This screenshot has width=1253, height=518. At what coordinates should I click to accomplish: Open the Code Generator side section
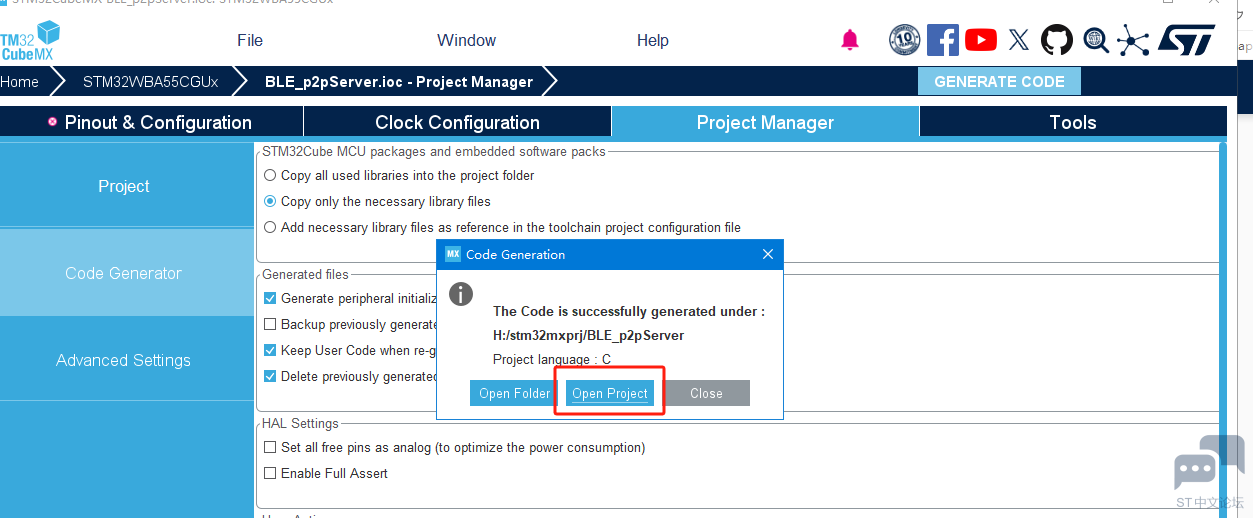pos(126,273)
